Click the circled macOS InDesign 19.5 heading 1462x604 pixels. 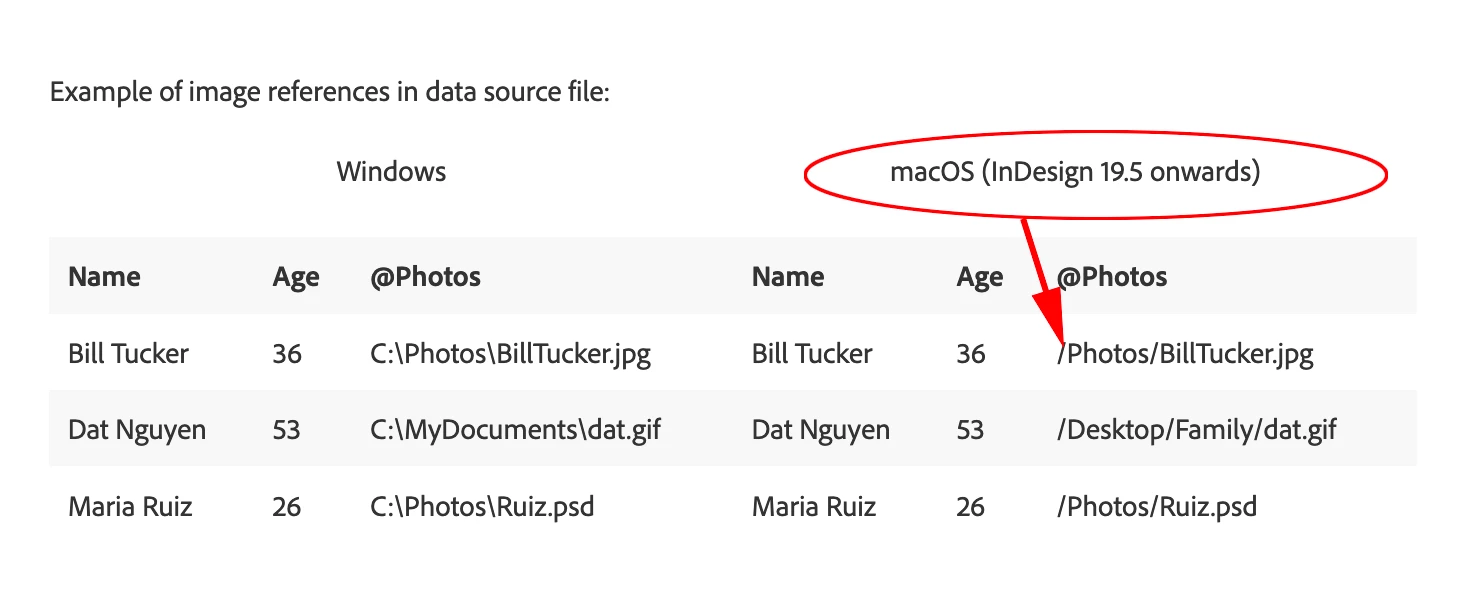1075,173
